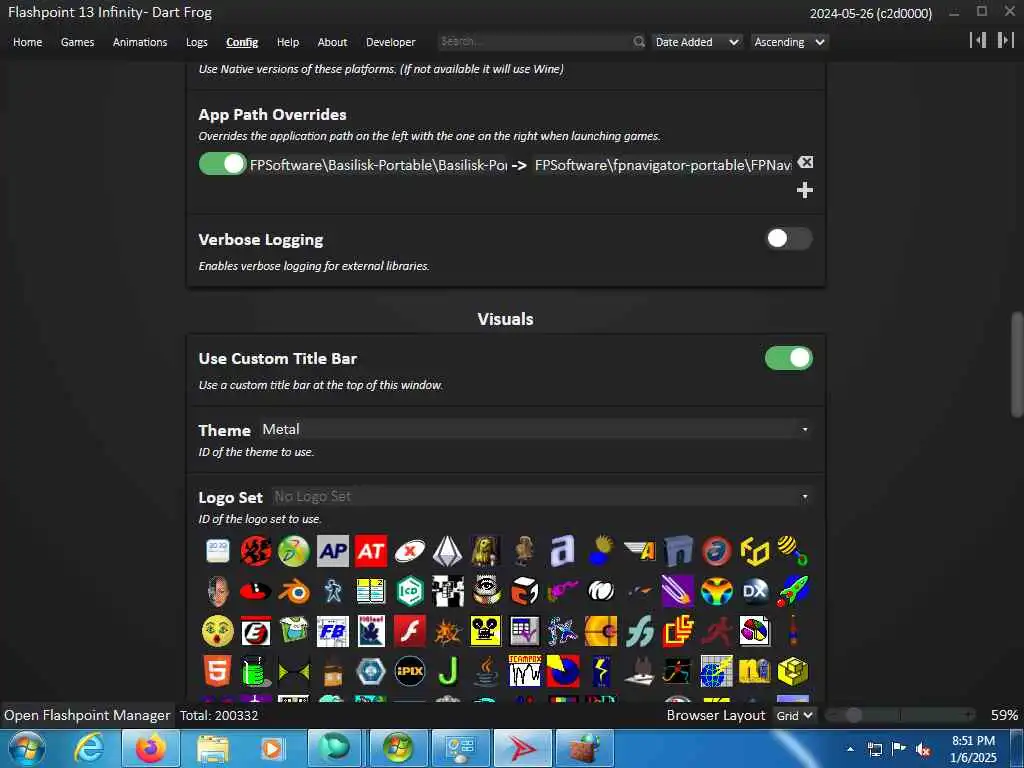
Task: Add a new app path override
Action: pyautogui.click(x=805, y=190)
